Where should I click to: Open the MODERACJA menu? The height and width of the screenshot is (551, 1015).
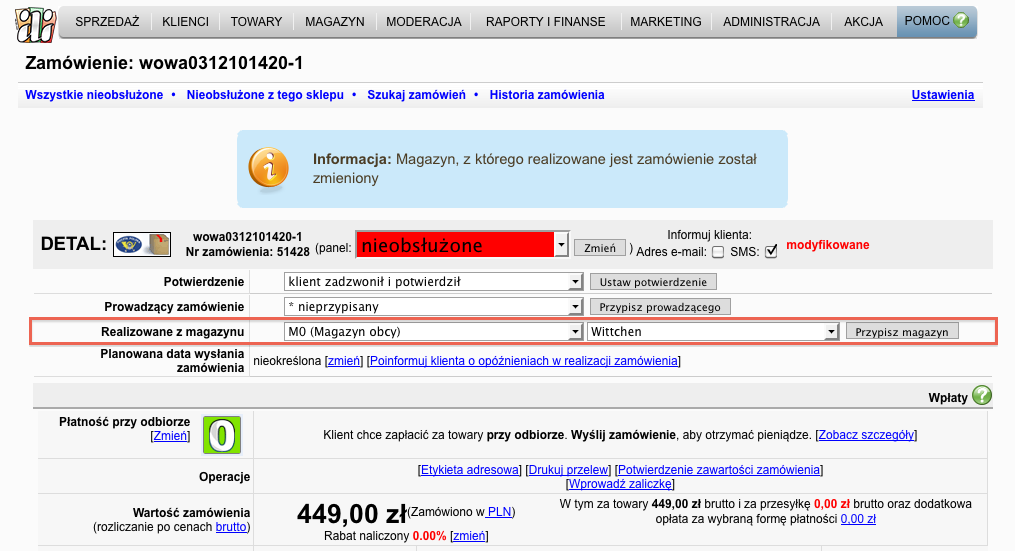[424, 21]
